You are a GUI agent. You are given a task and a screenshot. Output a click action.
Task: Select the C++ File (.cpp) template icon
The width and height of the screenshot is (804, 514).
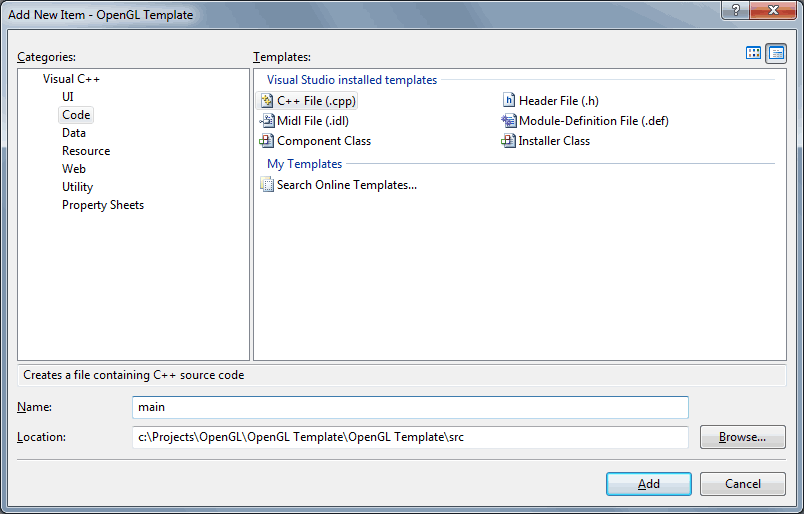pos(267,101)
